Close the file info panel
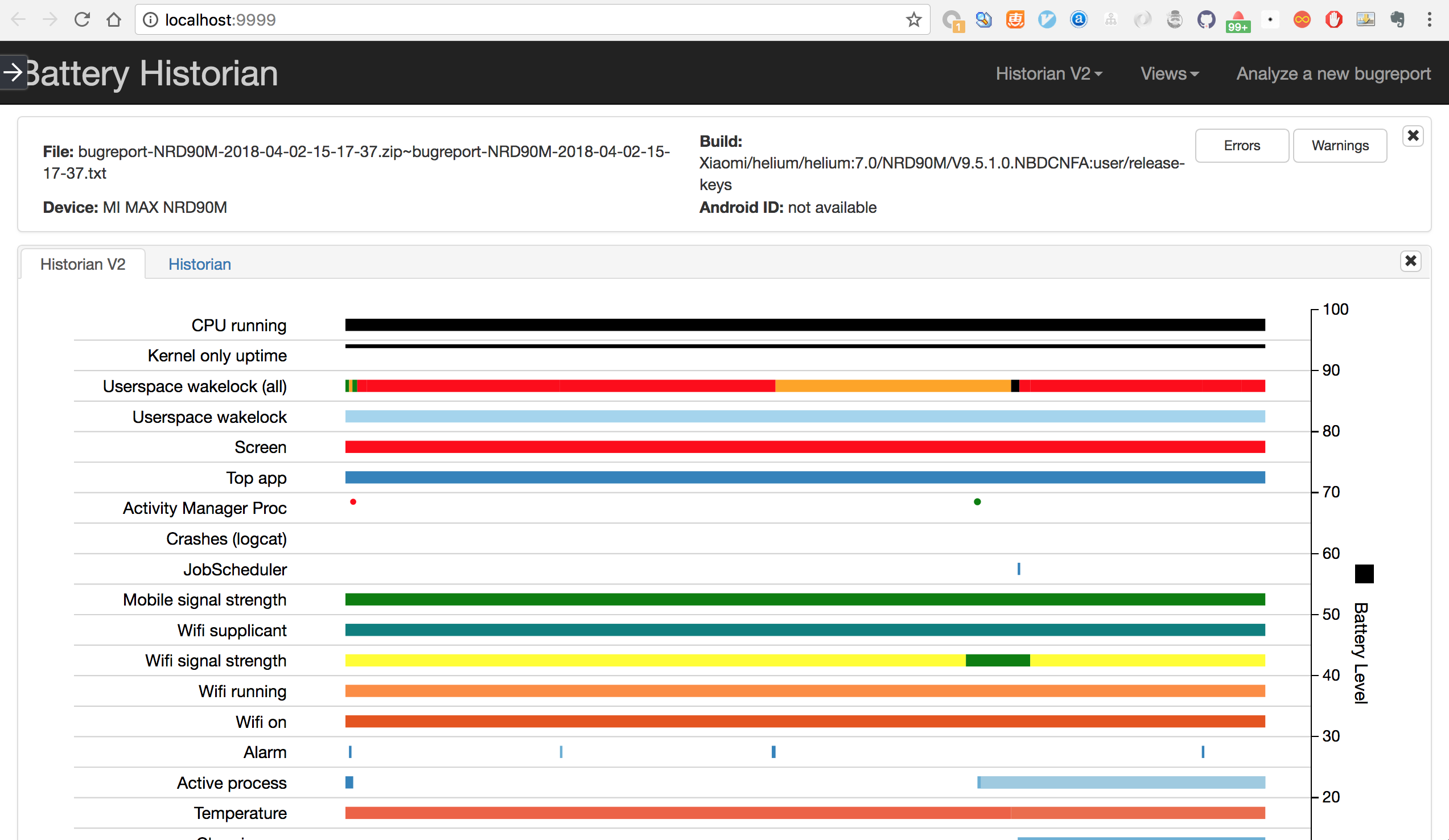Viewport: 1449px width, 840px height. [1413, 136]
